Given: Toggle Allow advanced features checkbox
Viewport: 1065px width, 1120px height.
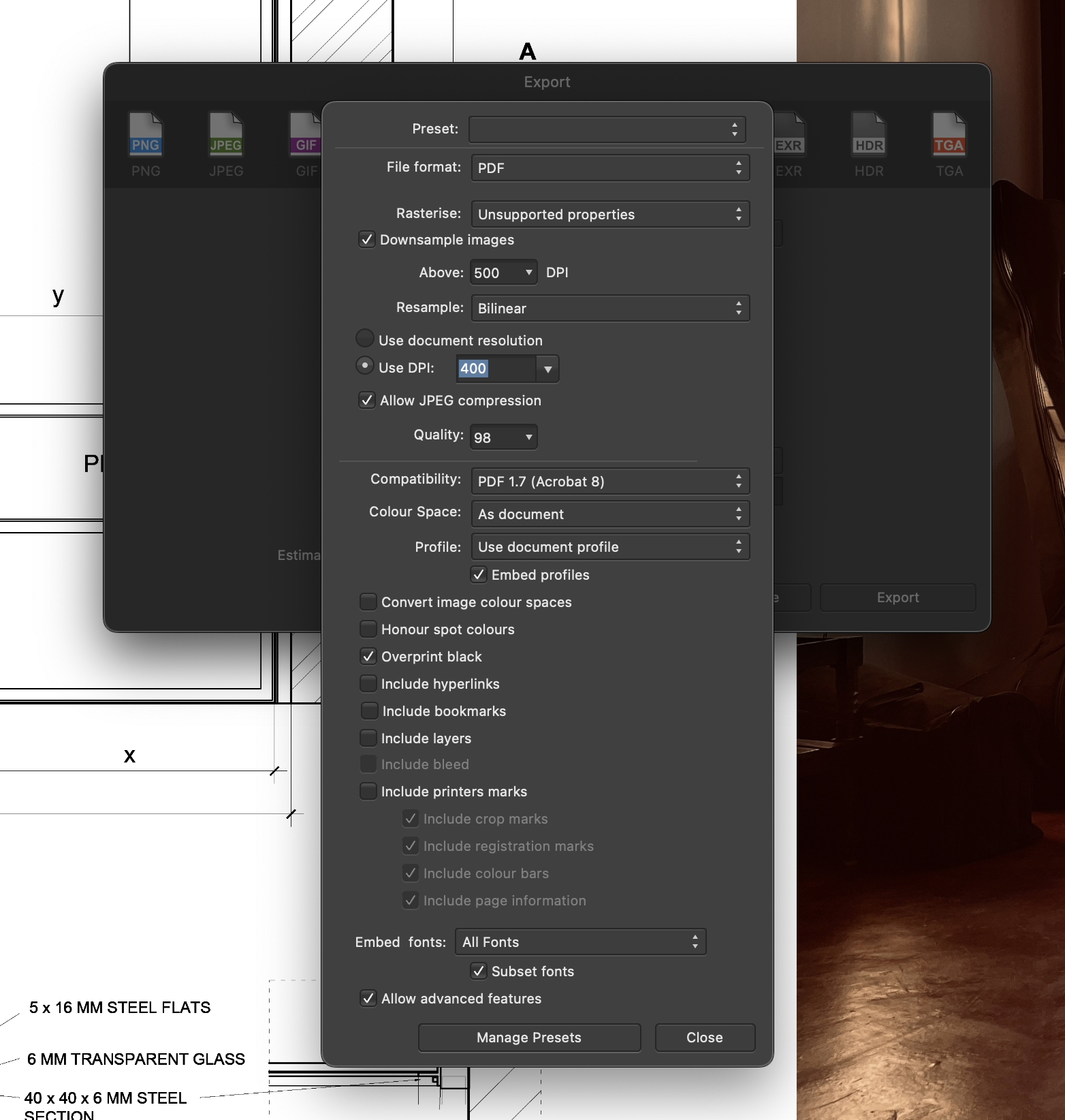Looking at the screenshot, I should click(x=368, y=999).
